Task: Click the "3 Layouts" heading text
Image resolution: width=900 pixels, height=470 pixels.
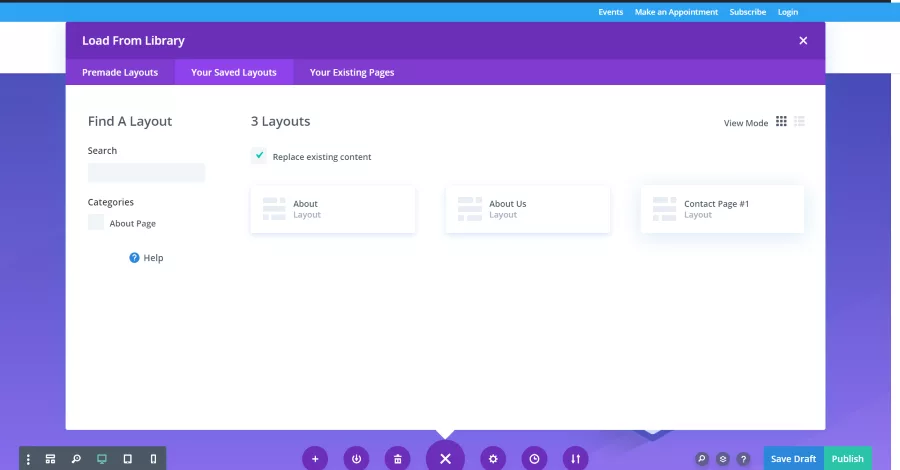Action: tap(280, 121)
